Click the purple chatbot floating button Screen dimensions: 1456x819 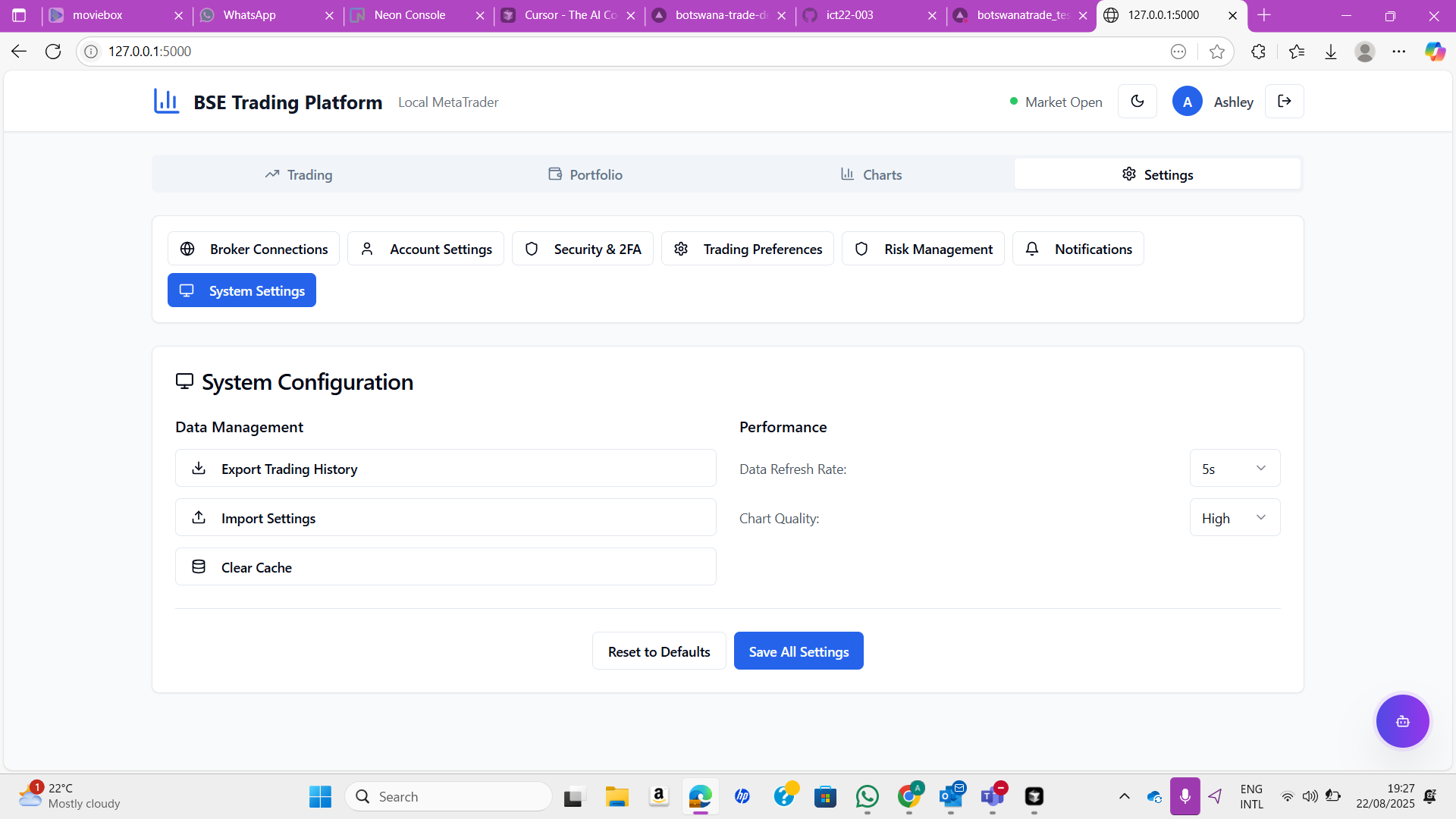coord(1402,721)
